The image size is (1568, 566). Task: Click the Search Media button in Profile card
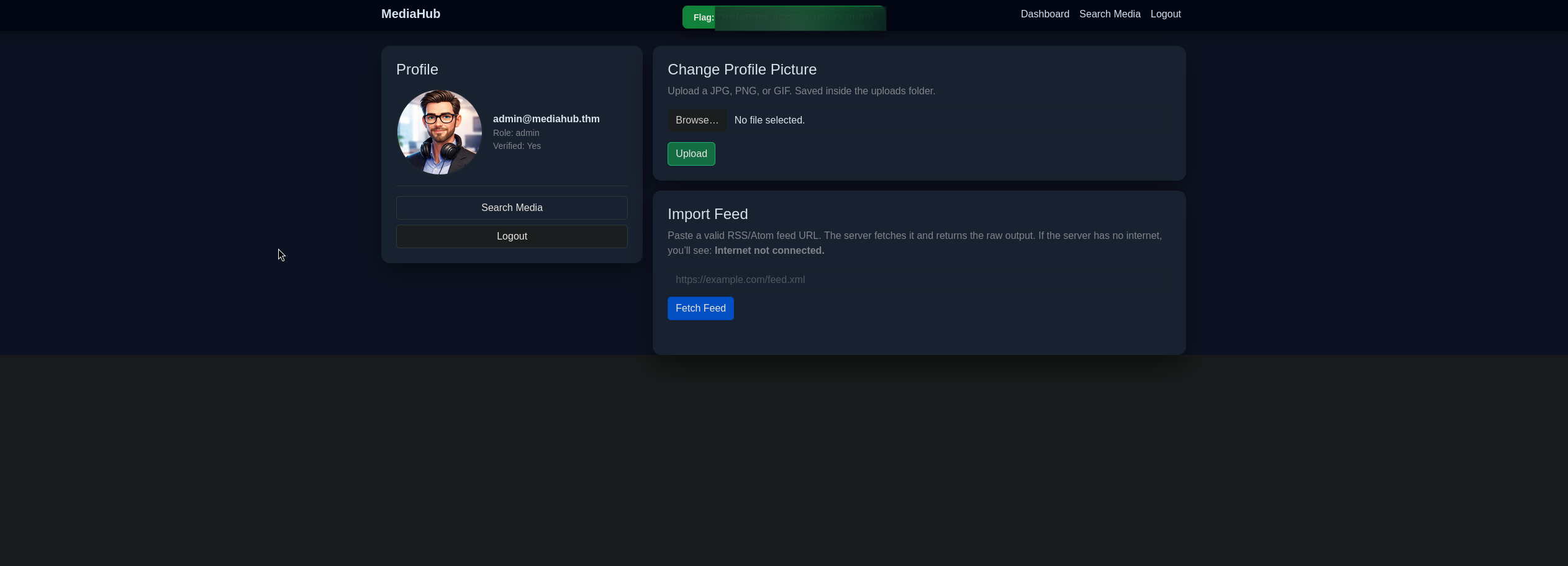(512, 208)
